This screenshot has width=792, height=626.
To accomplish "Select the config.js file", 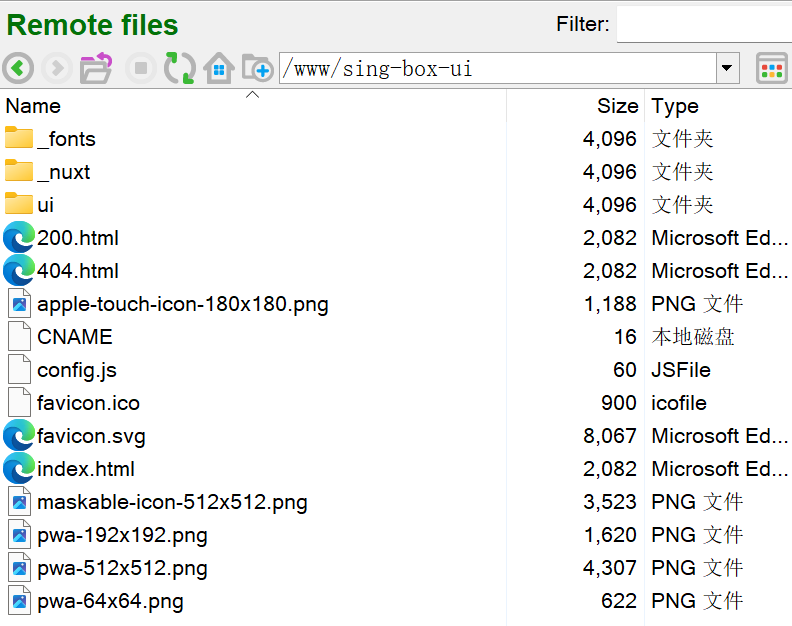I will [77, 370].
